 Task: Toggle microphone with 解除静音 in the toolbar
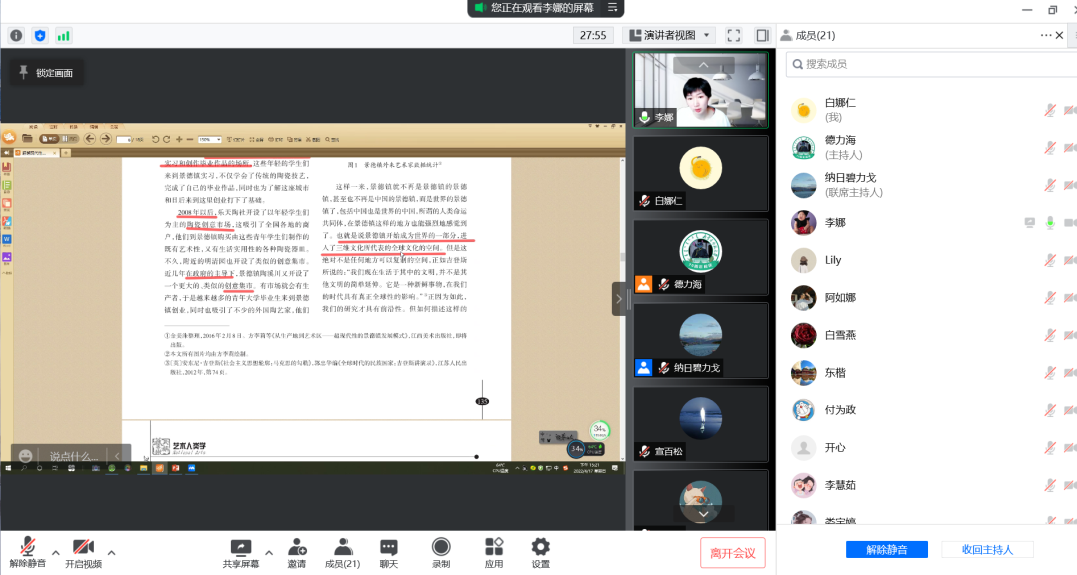[x=28, y=552]
